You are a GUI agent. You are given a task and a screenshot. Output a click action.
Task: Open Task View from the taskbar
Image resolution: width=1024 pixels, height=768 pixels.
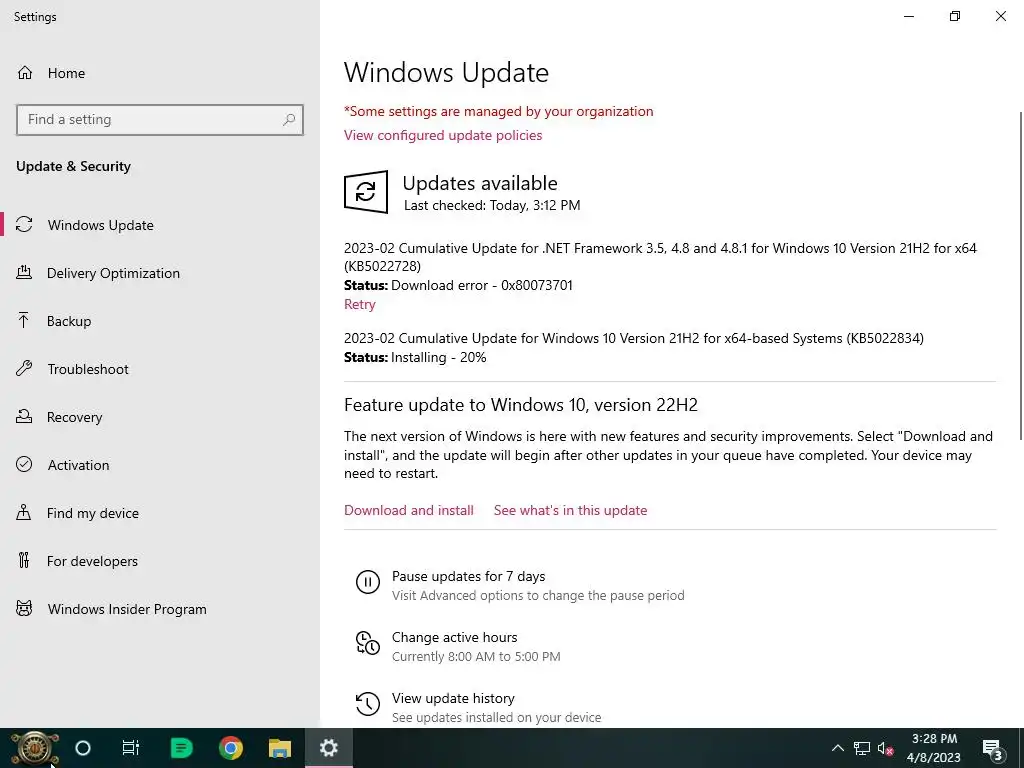coord(131,748)
